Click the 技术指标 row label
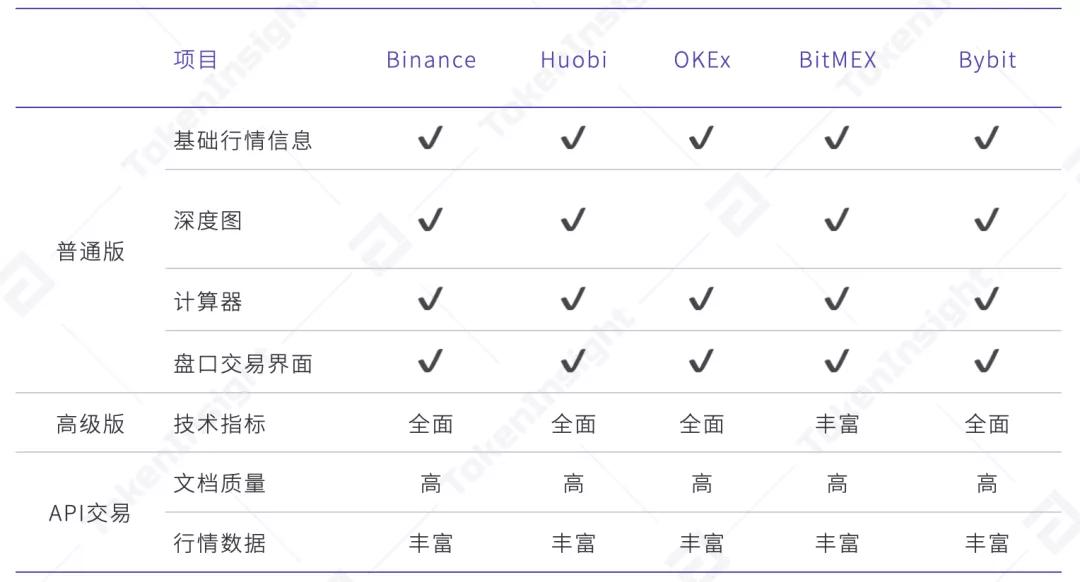The height and width of the screenshot is (582, 1080). point(219,424)
